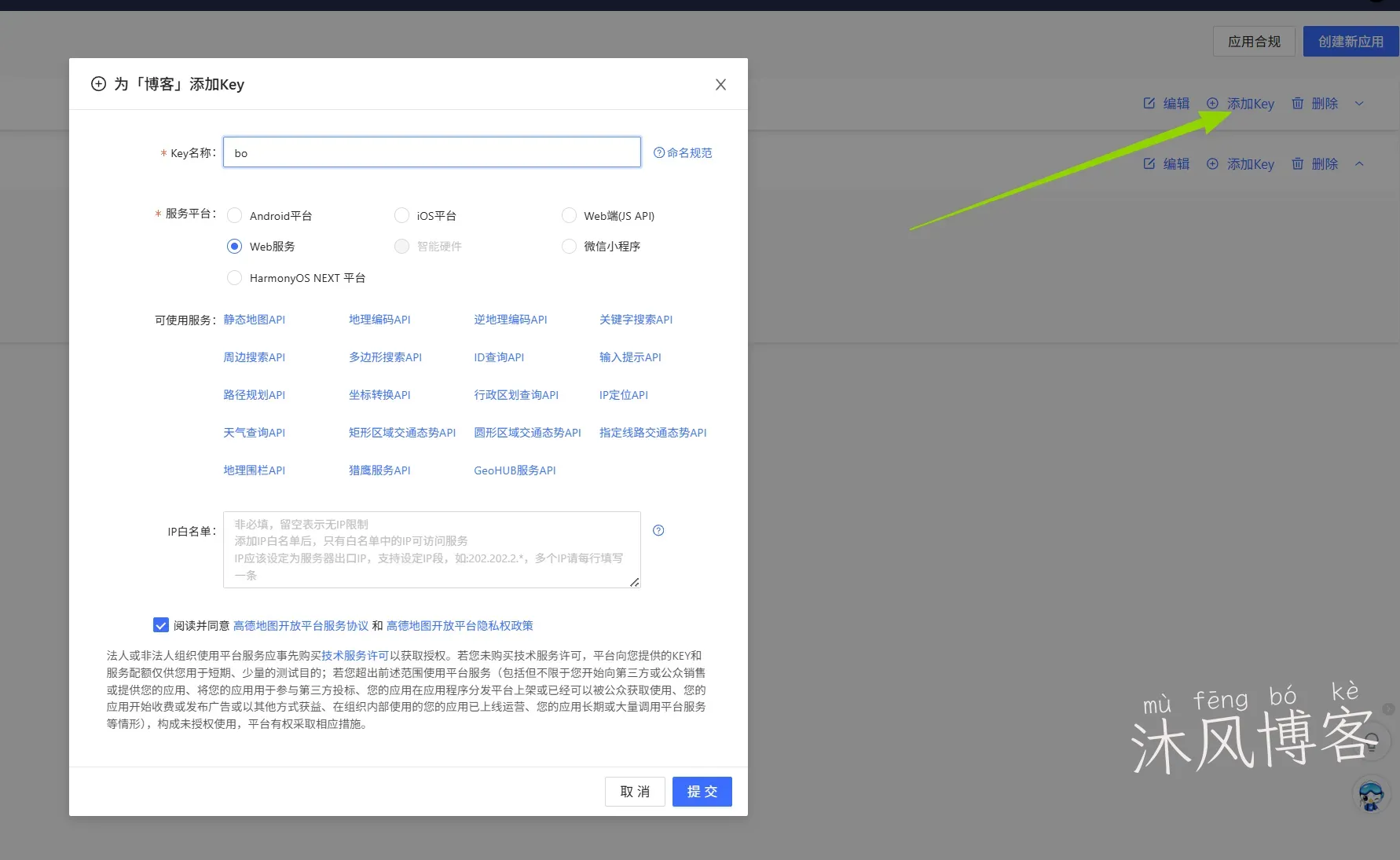Click the small circle icon above the mascot
This screenshot has width=1400, height=860.
(x=1373, y=741)
